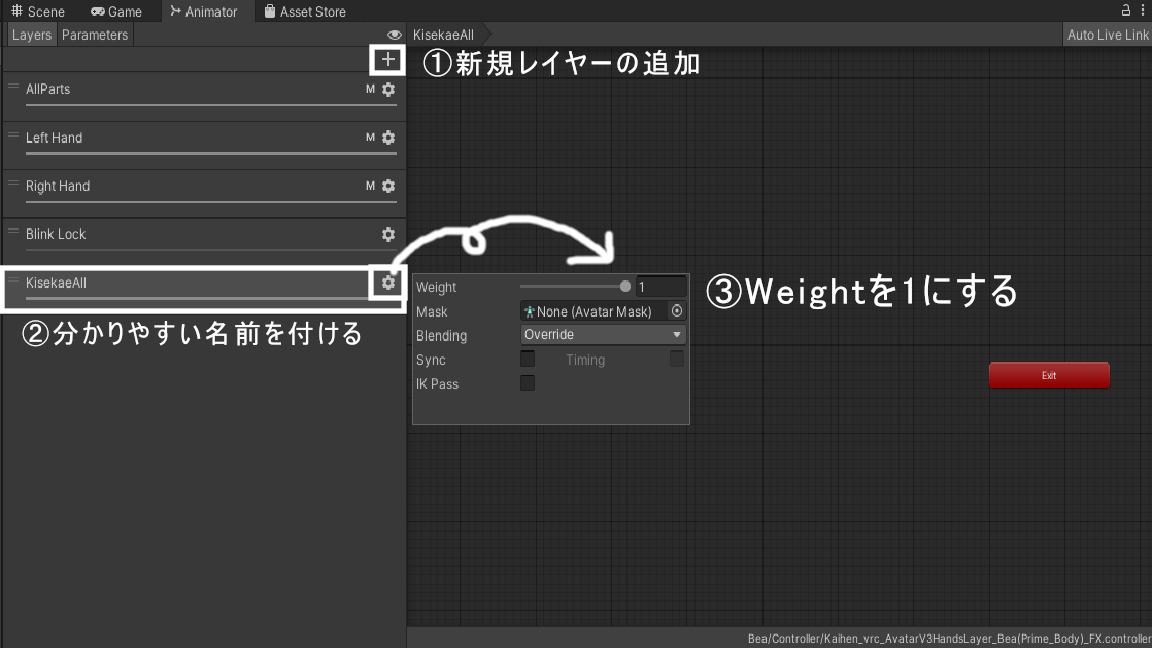Open gear settings for KisekaeAll layer
Image resolution: width=1152 pixels, height=648 pixels.
tap(389, 283)
